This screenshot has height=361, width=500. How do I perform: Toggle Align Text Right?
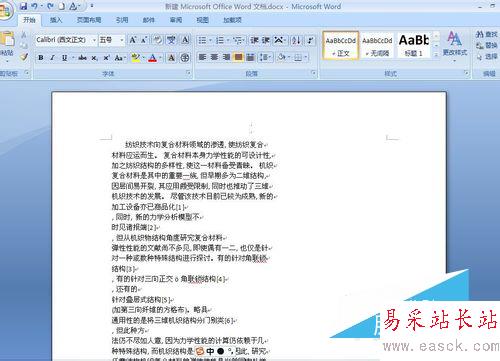point(226,57)
